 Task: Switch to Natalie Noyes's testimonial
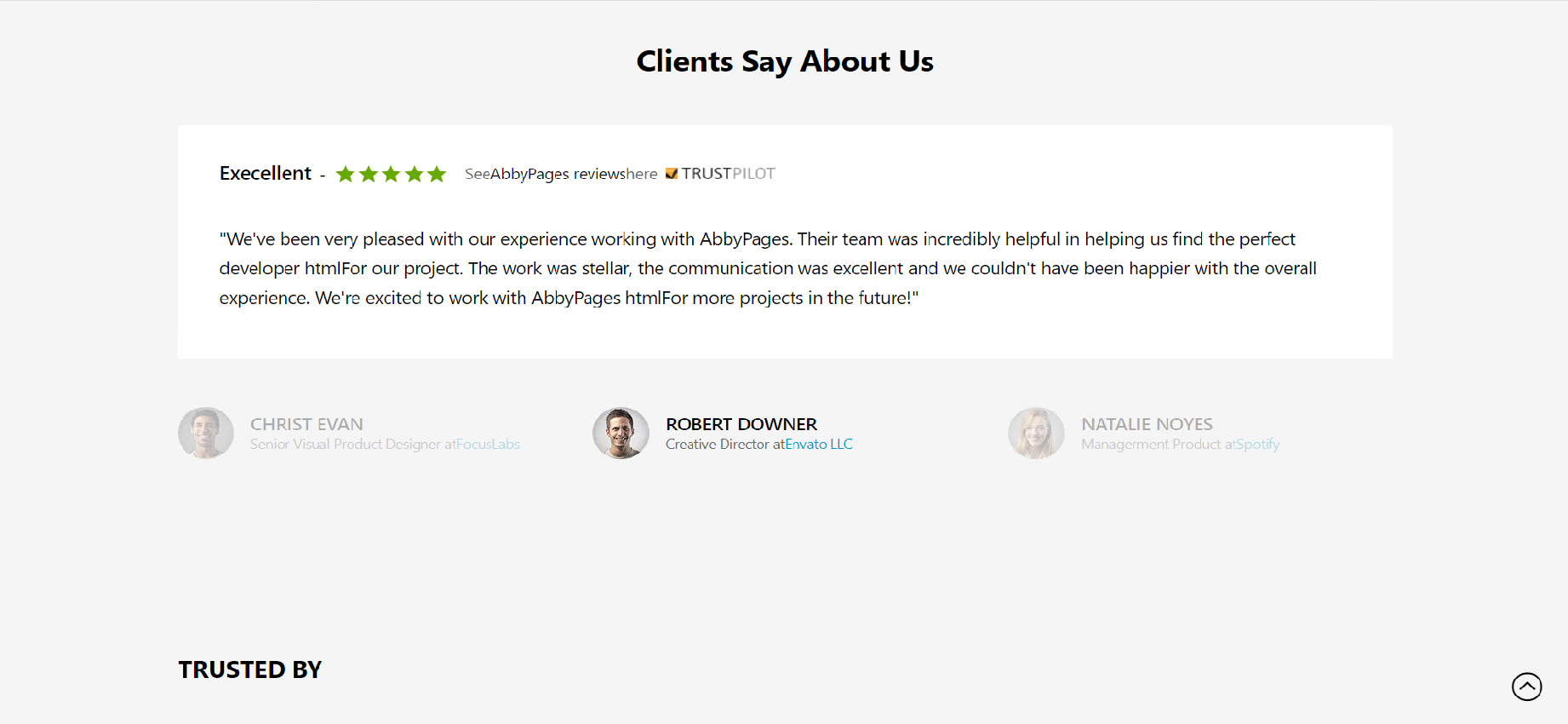[x=1147, y=424]
